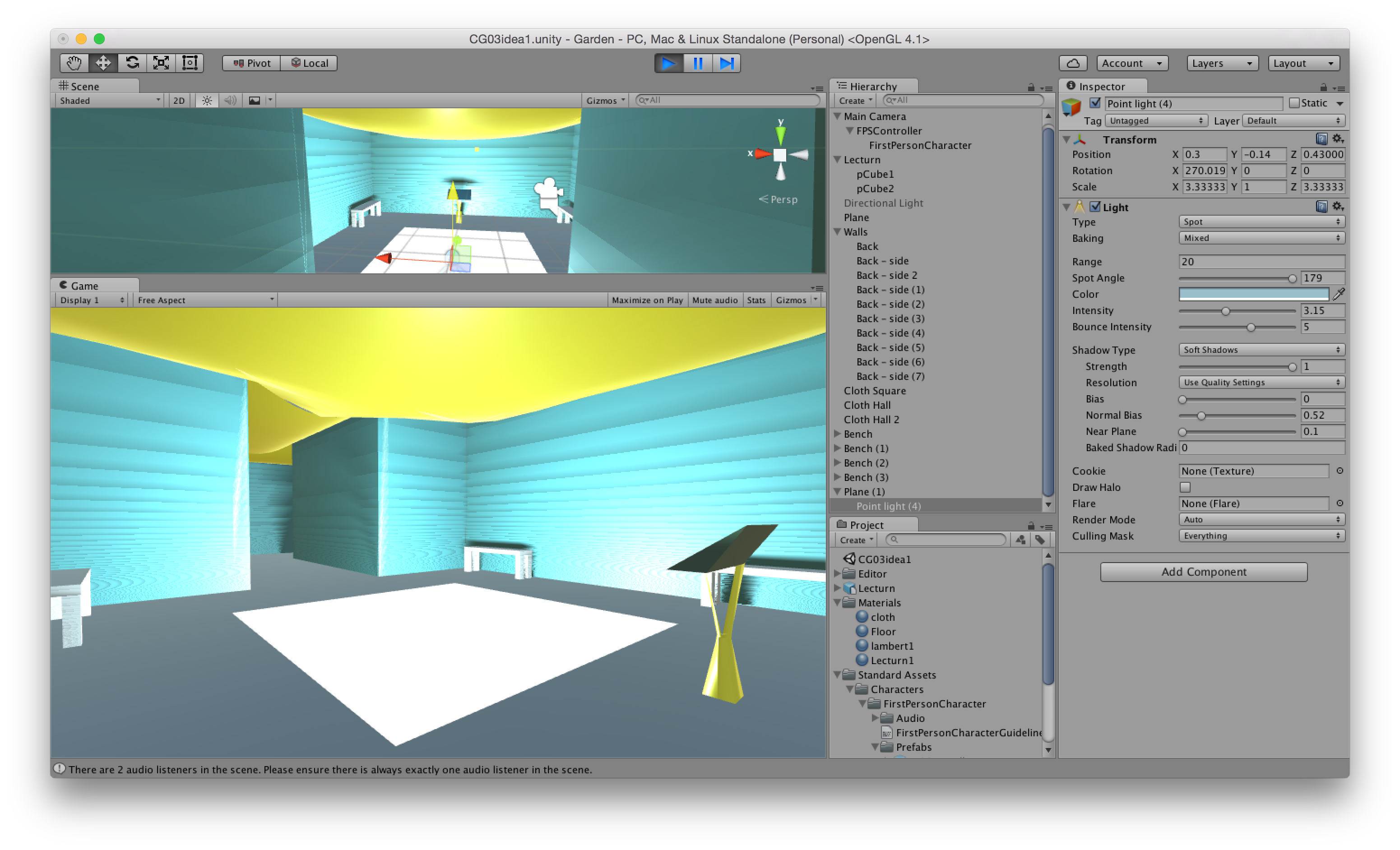Open the Layers menu

click(1222, 63)
